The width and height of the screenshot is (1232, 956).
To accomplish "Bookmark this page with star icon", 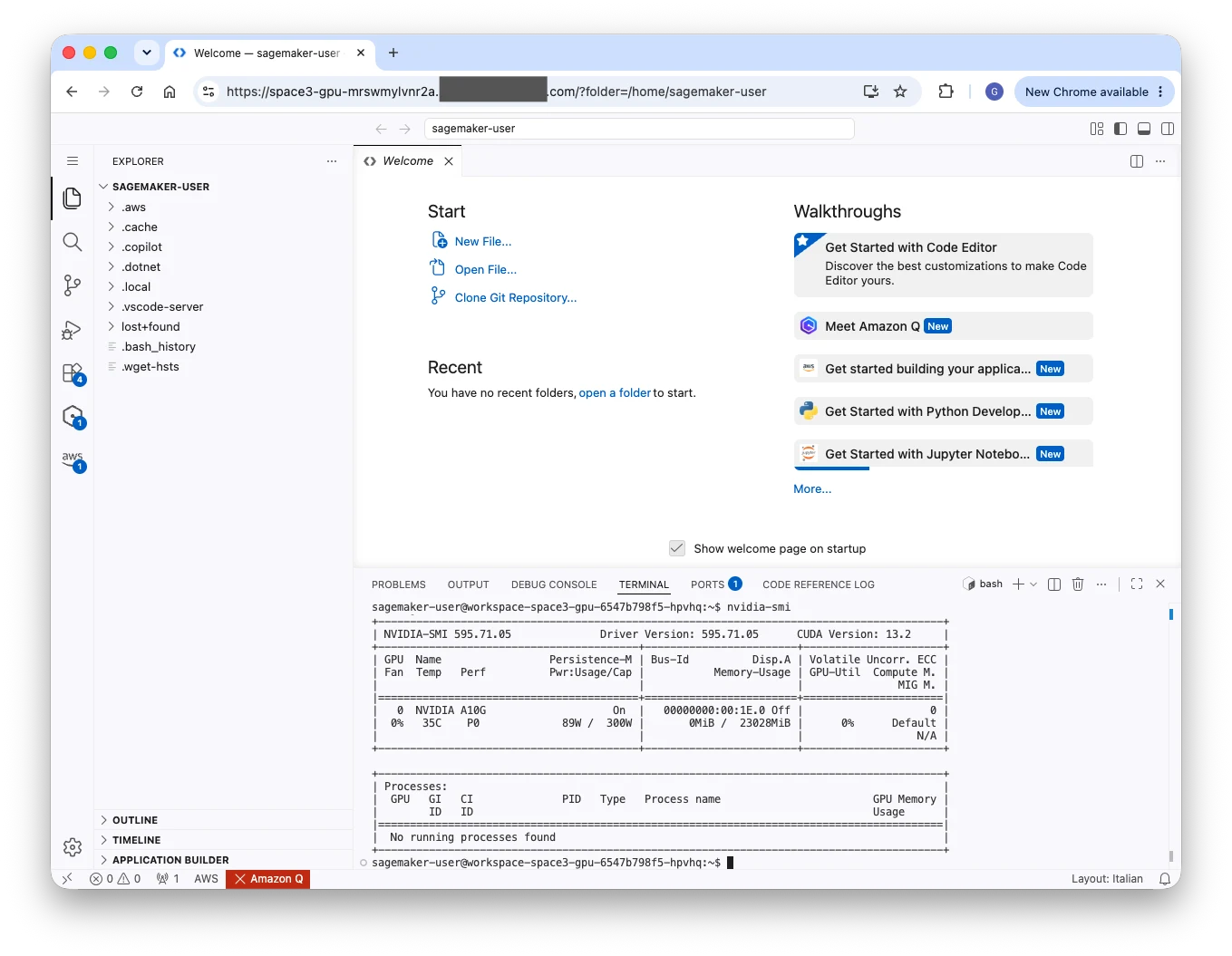I will (x=900, y=92).
